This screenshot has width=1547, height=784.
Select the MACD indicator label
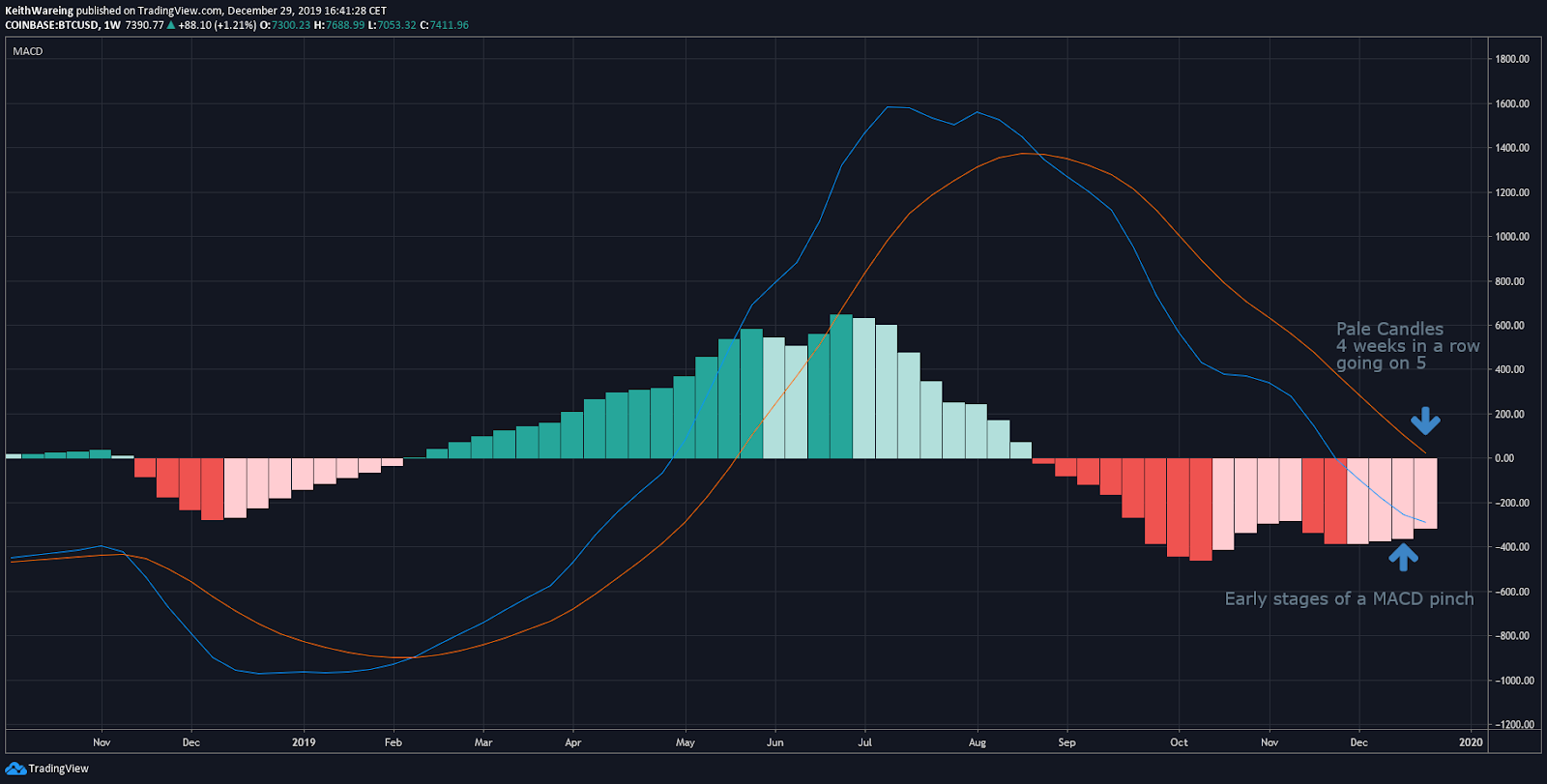coord(28,51)
